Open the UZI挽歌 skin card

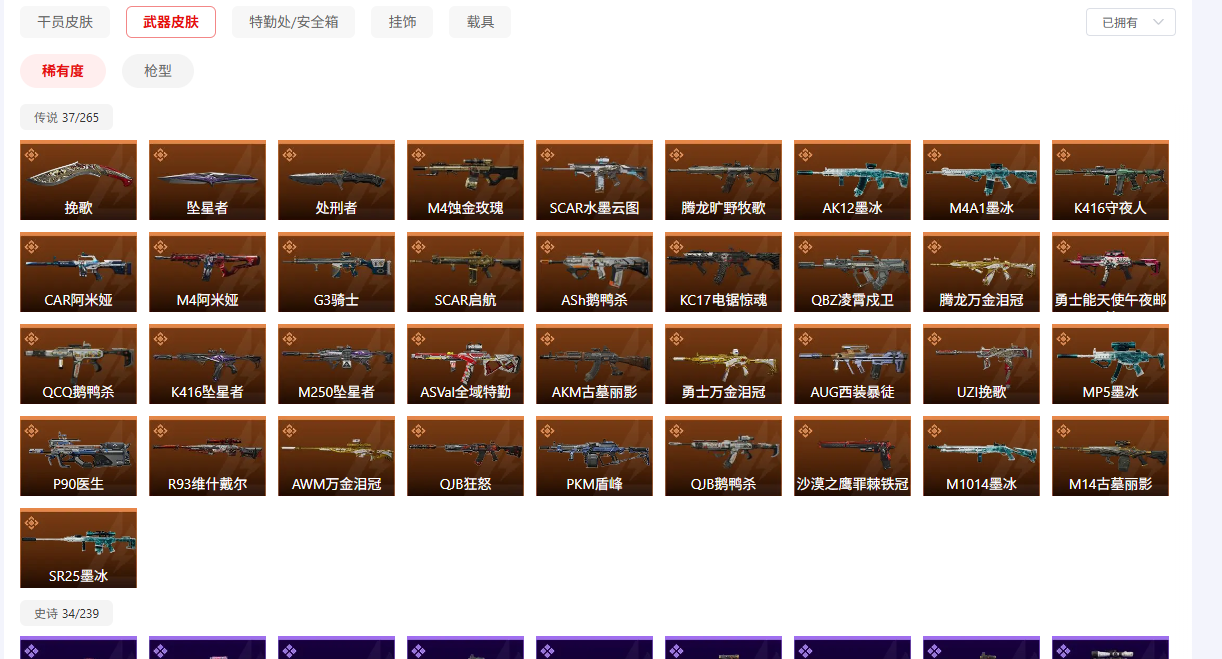(981, 364)
